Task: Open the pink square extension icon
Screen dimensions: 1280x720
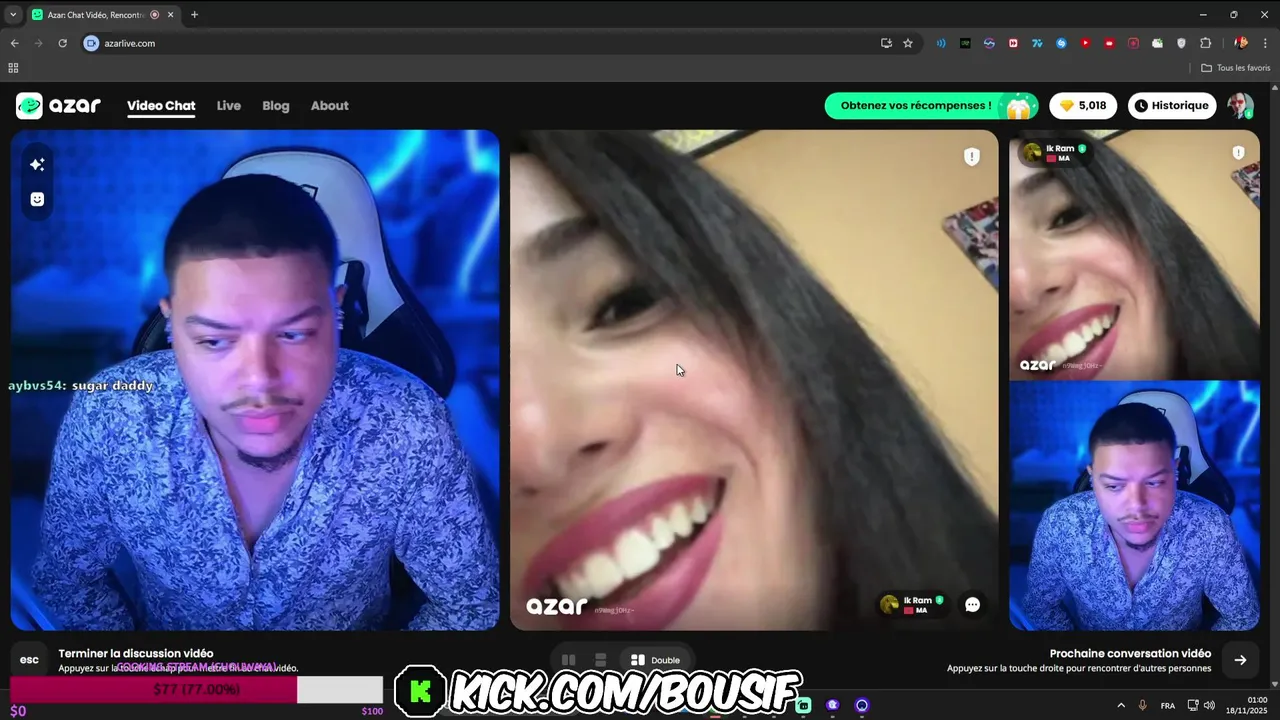Action: tap(1133, 43)
